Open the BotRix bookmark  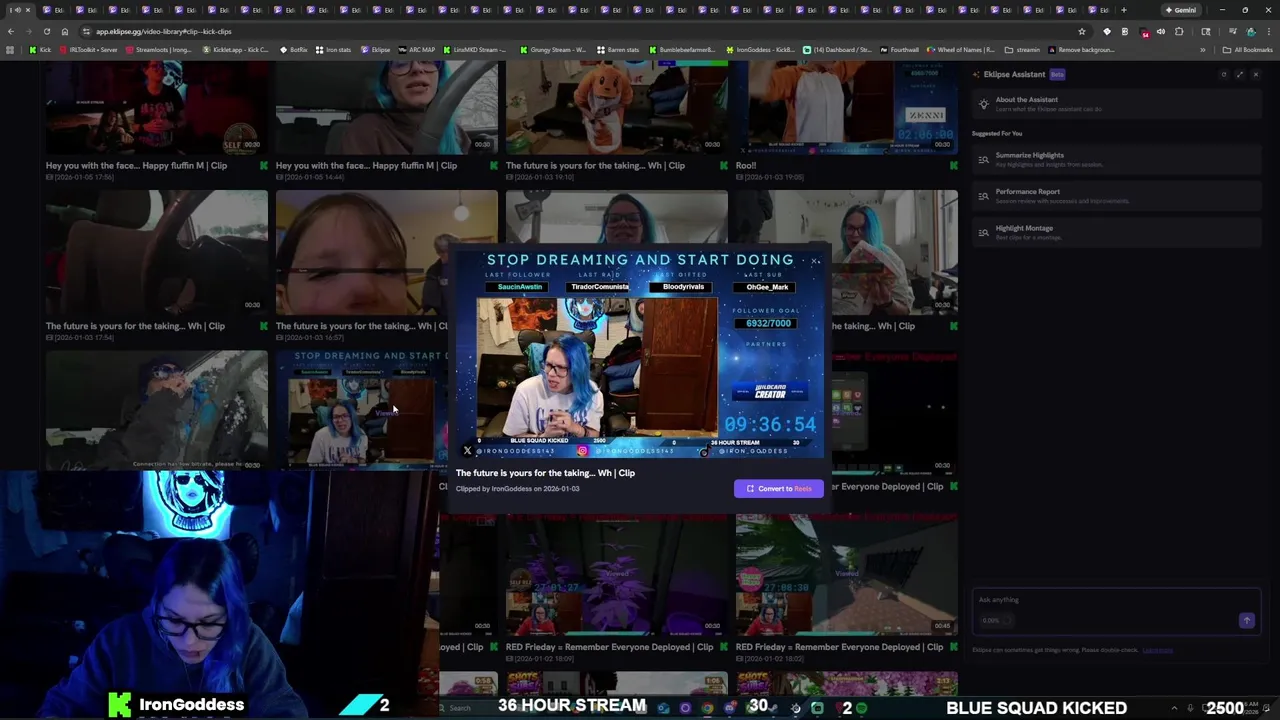293,49
